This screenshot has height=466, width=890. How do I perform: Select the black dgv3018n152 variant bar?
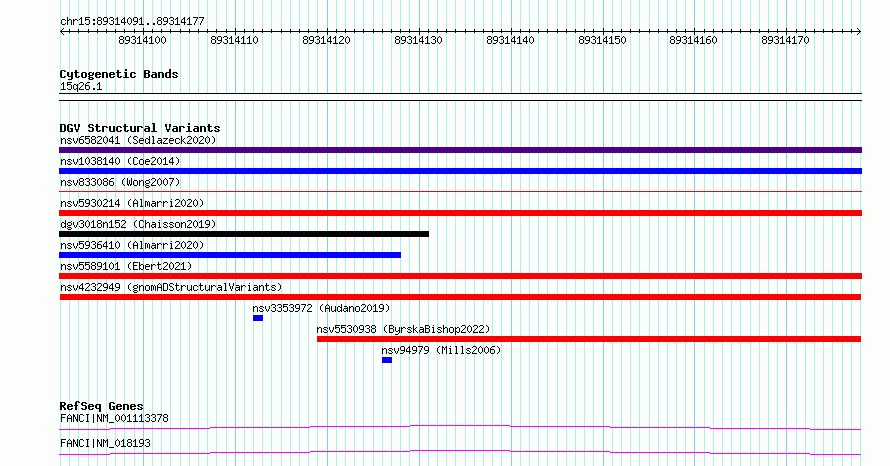pyautogui.click(x=244, y=234)
